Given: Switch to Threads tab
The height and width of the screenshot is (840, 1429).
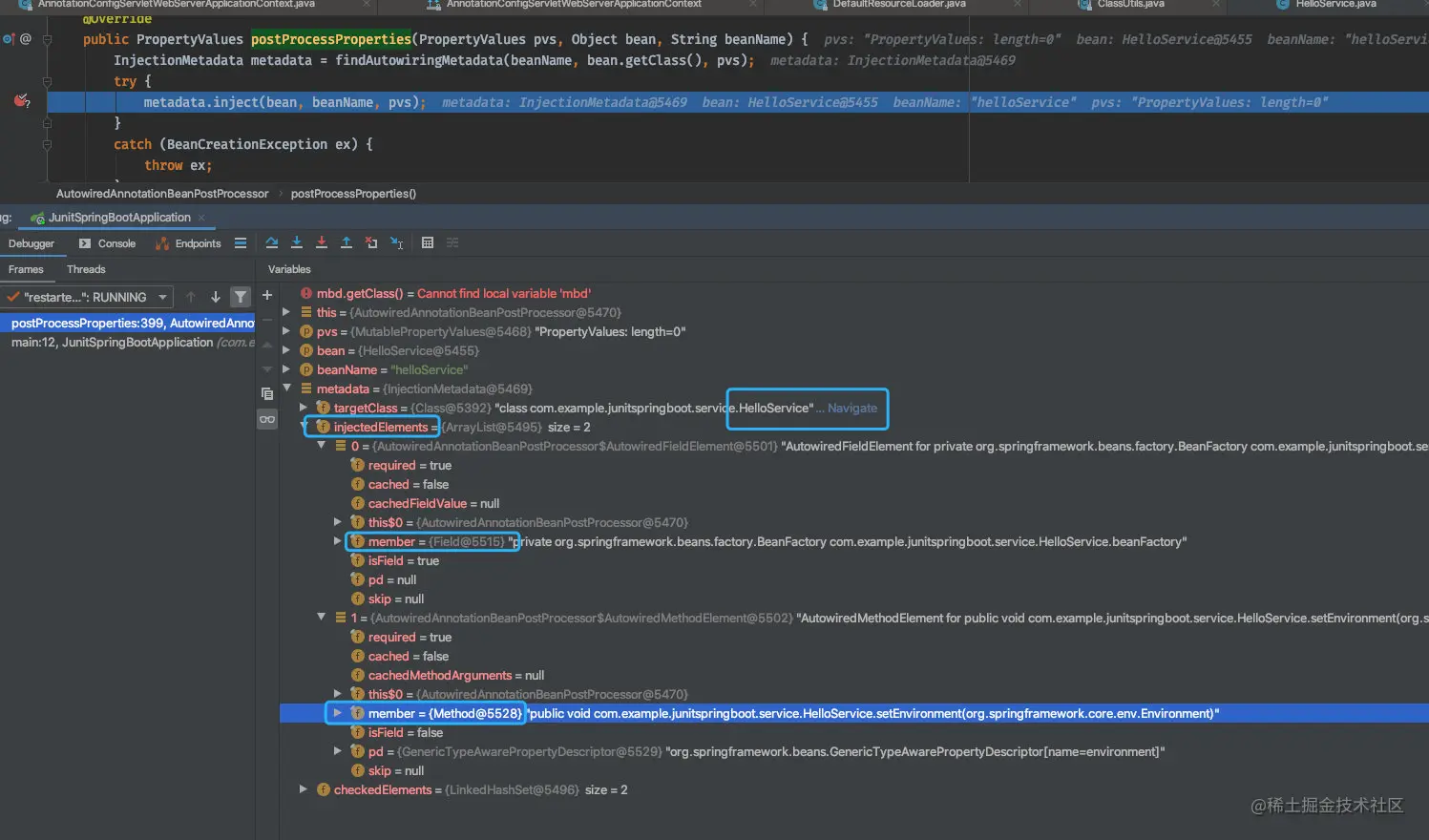Looking at the screenshot, I should [86, 269].
